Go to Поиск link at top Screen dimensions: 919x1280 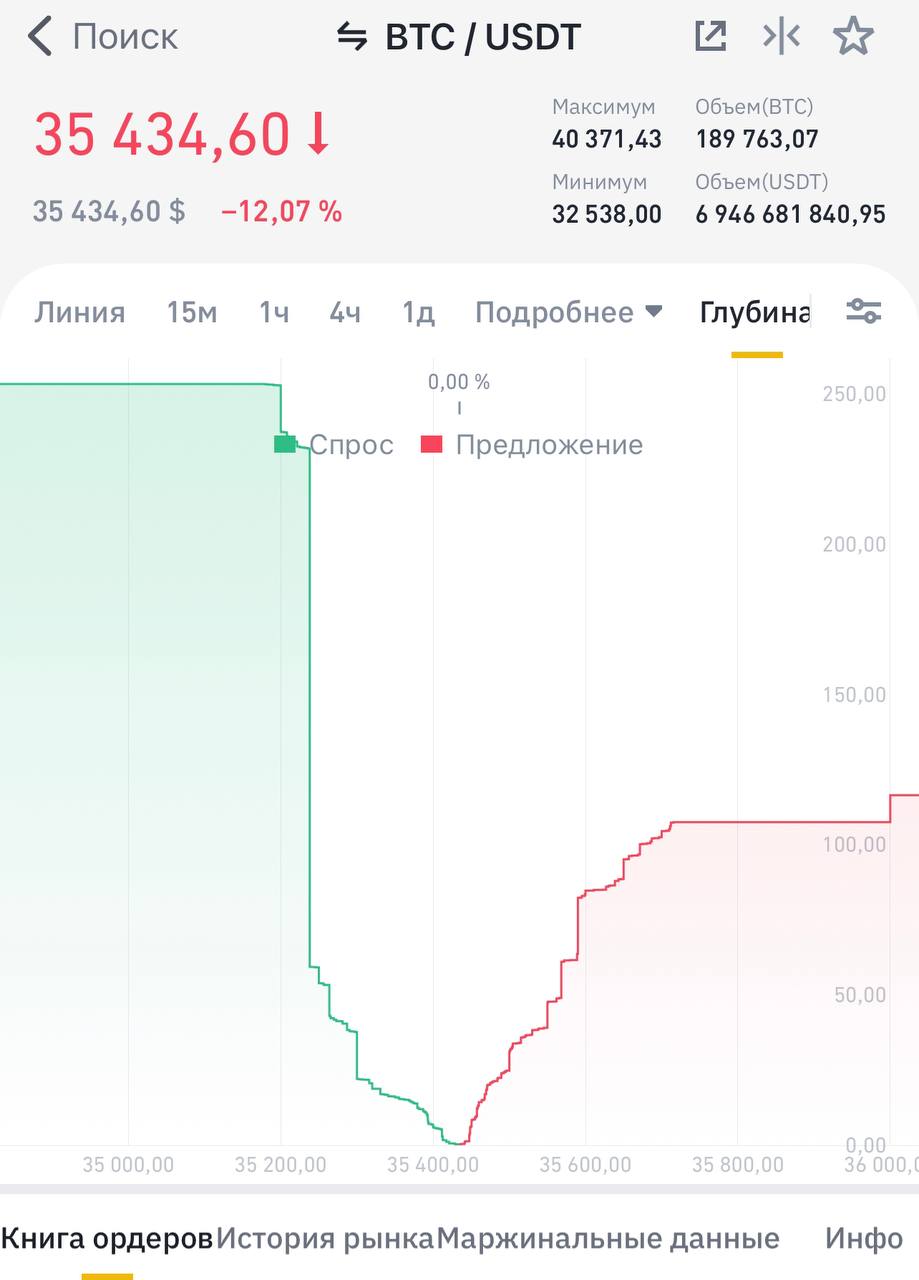click(125, 37)
